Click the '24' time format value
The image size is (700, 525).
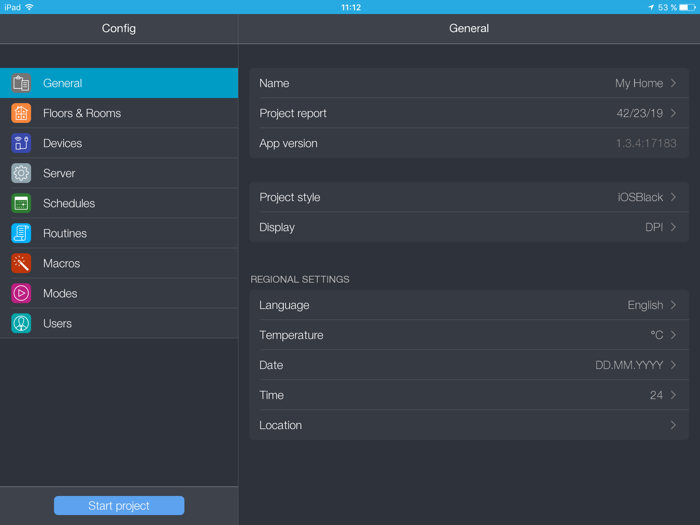coord(656,395)
